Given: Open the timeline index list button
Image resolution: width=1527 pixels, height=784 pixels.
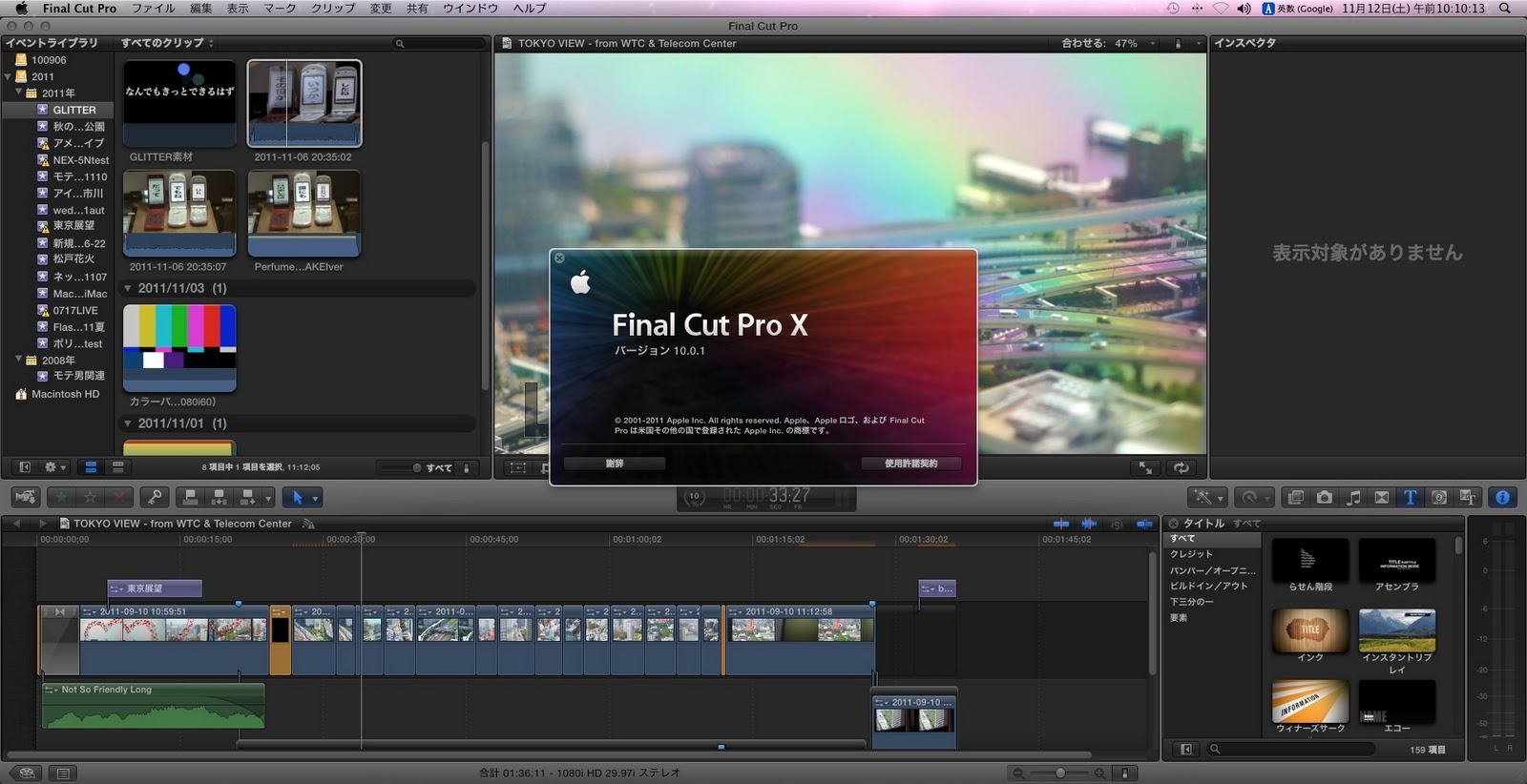Looking at the screenshot, I should coord(63,774).
